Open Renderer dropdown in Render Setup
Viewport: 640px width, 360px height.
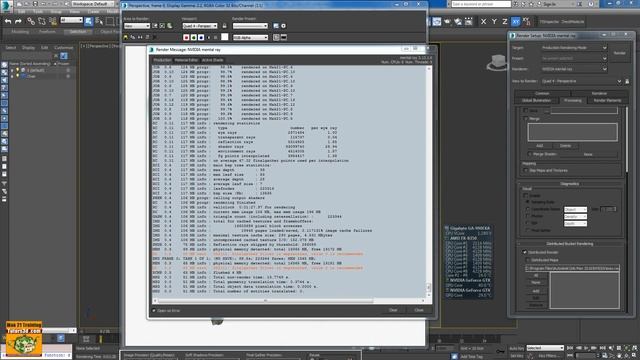coord(574,69)
